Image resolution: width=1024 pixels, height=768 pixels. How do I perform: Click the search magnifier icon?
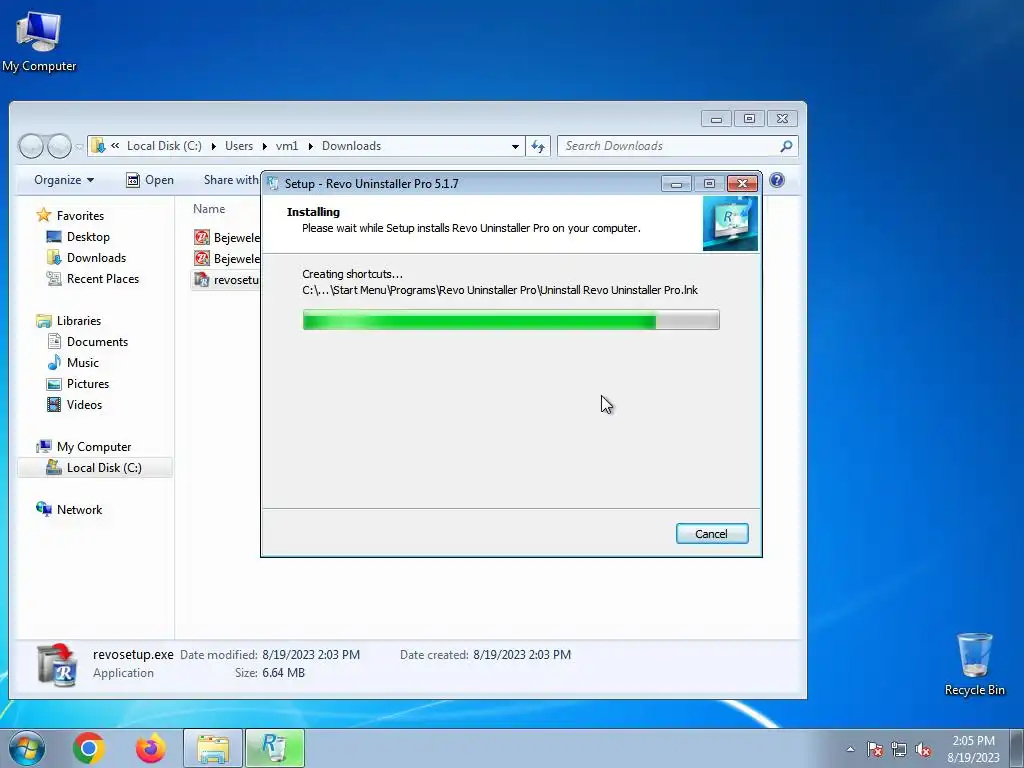(786, 146)
